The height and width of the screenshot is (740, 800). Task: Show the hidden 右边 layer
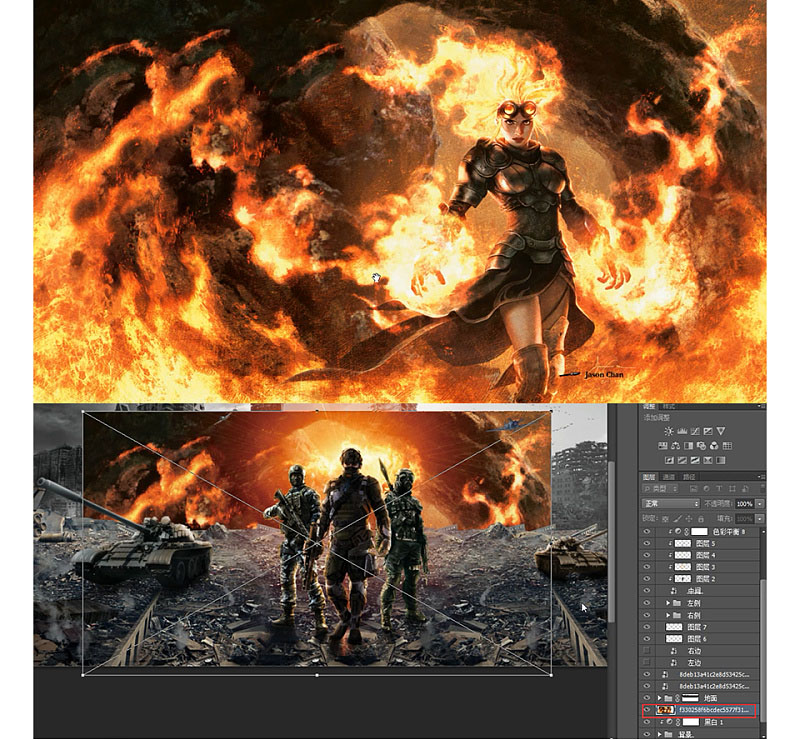coord(647,651)
